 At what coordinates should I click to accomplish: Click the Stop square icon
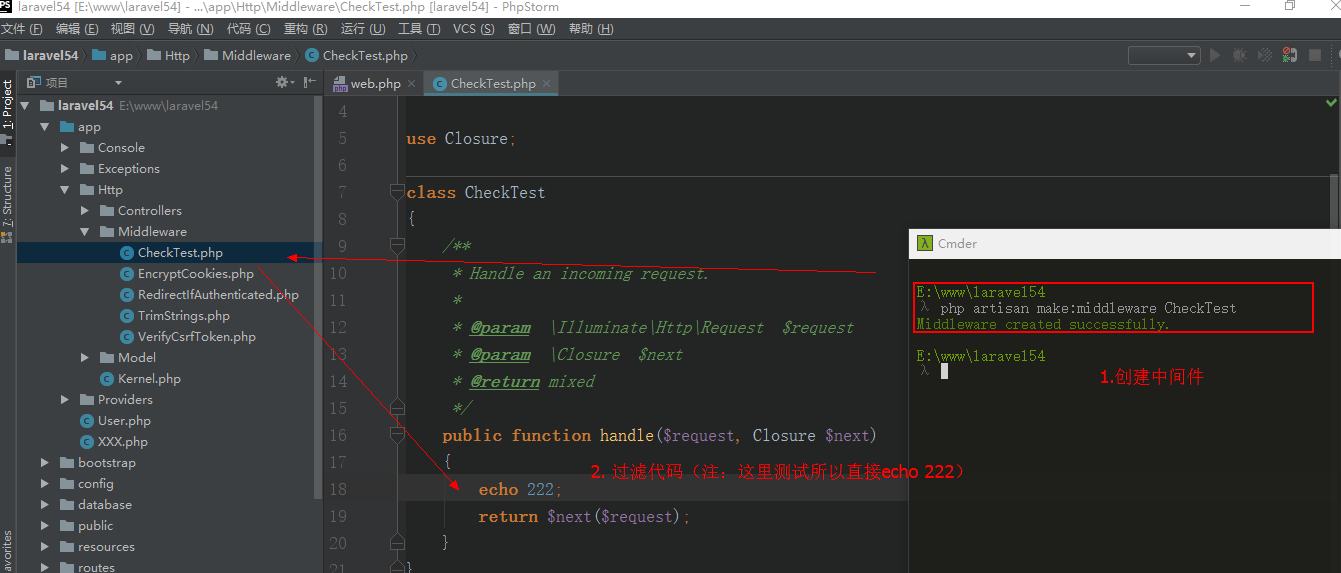point(1315,56)
